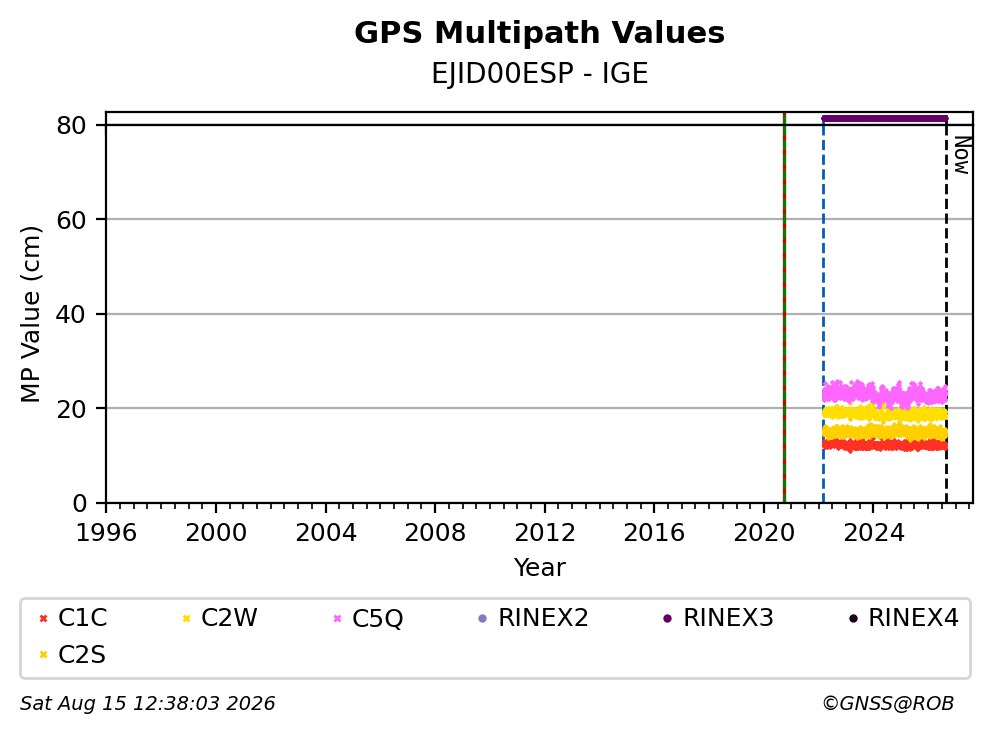
Task: Click the 2012 x-axis tick label
Action: [545, 533]
